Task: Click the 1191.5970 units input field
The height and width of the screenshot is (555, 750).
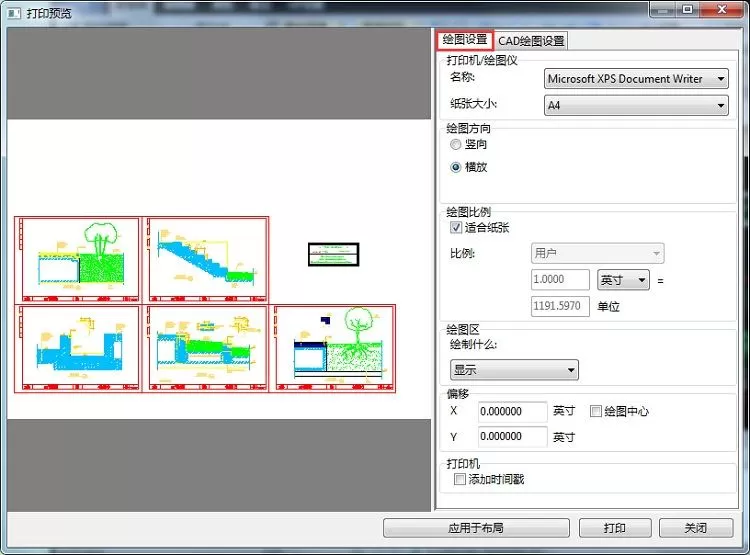Action: 560,306
